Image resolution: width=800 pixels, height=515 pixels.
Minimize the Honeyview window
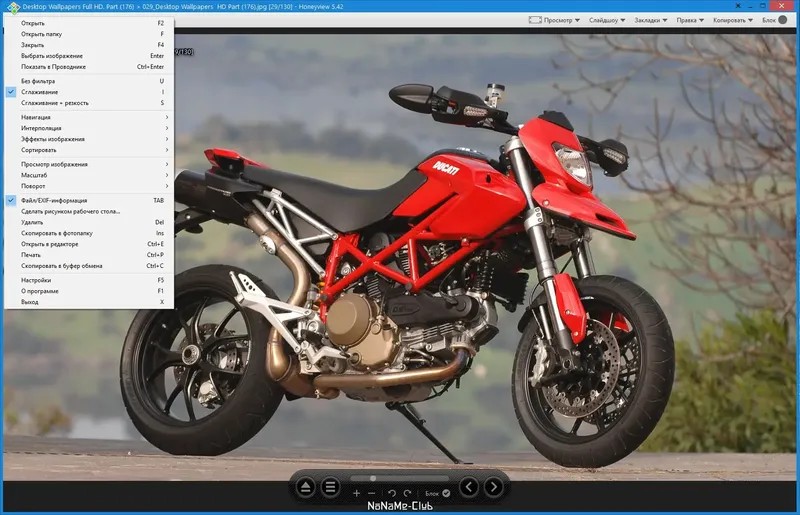pyautogui.click(x=751, y=6)
